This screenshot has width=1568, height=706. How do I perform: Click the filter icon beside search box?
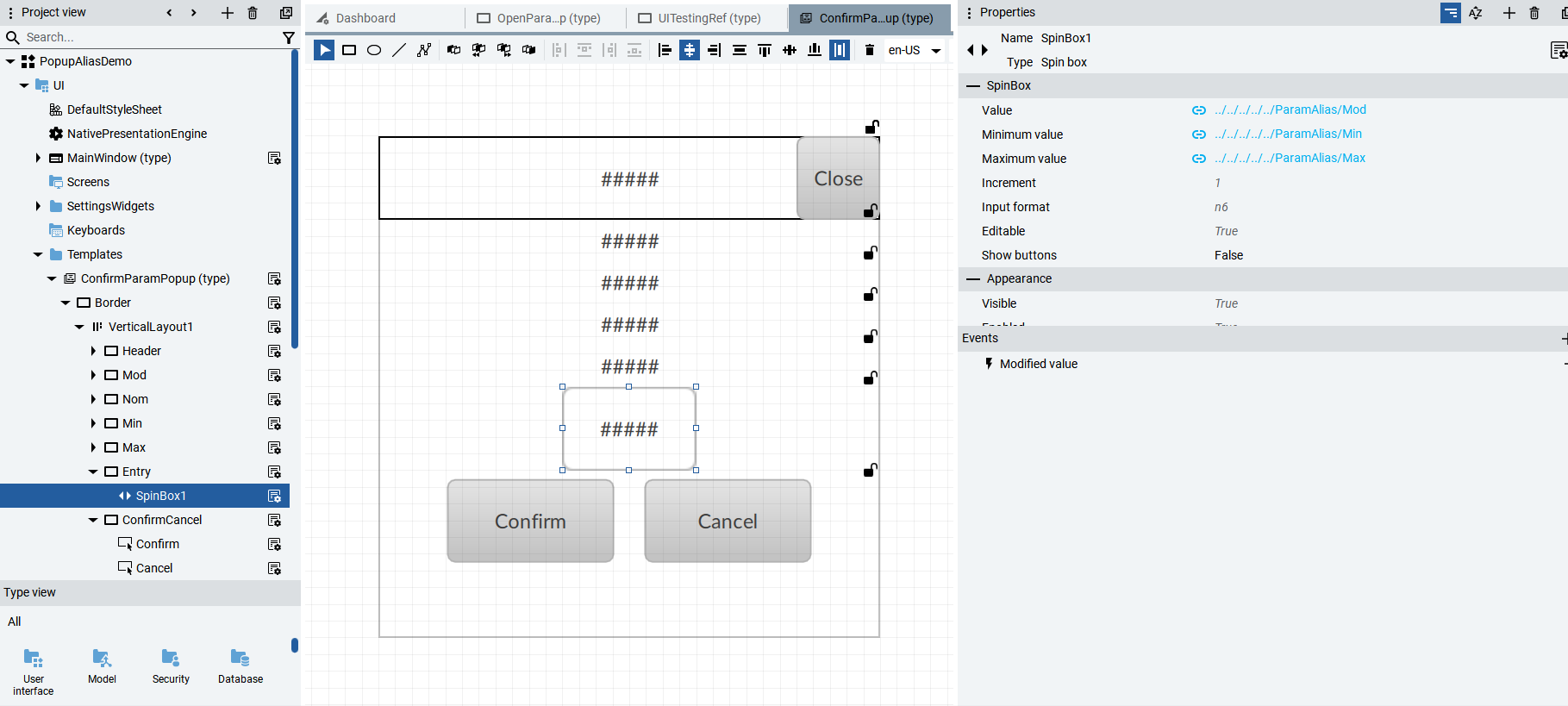[289, 37]
